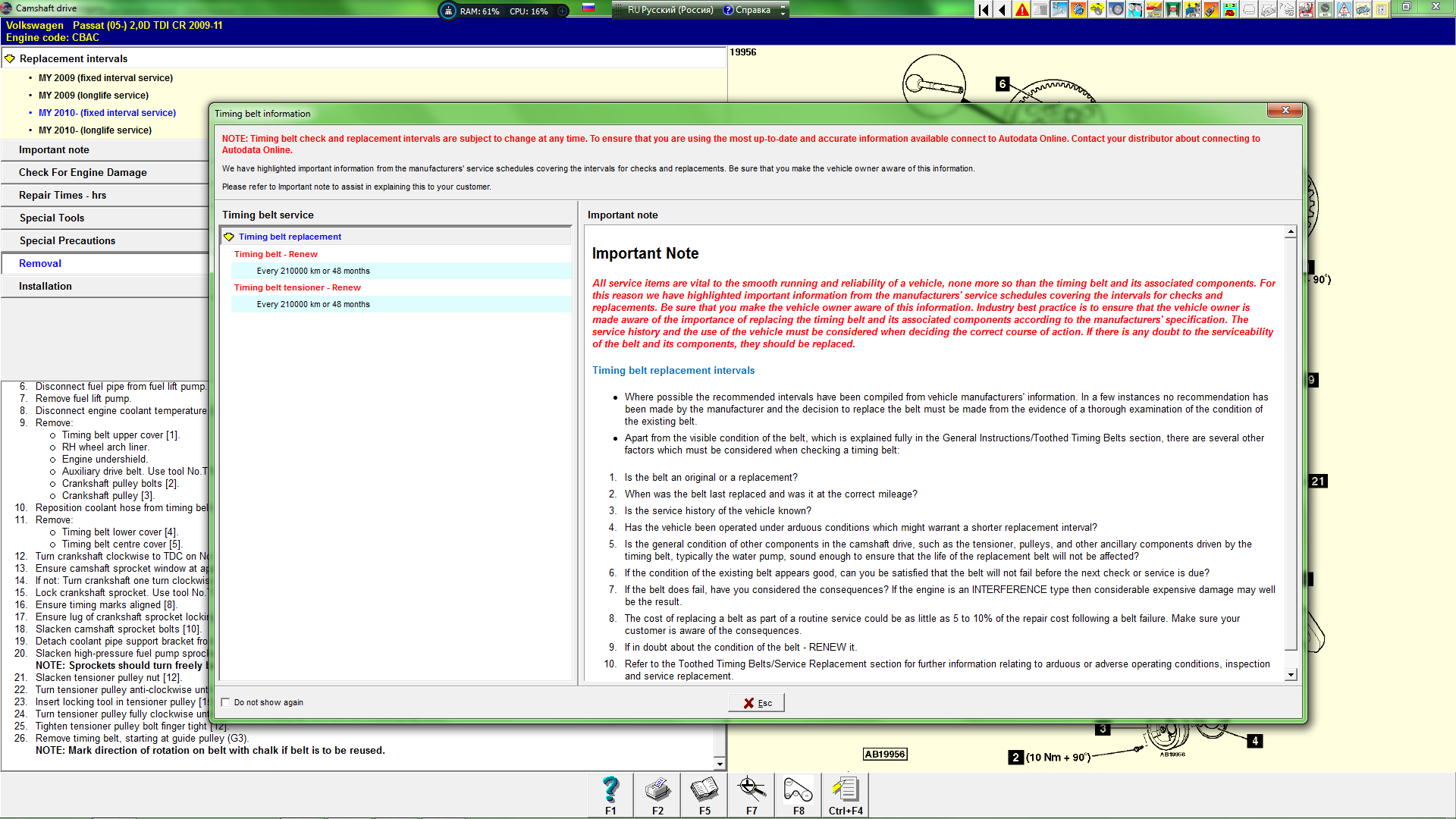
Task: Open the vehicle lift toolbar icon
Action: click(x=1173, y=10)
